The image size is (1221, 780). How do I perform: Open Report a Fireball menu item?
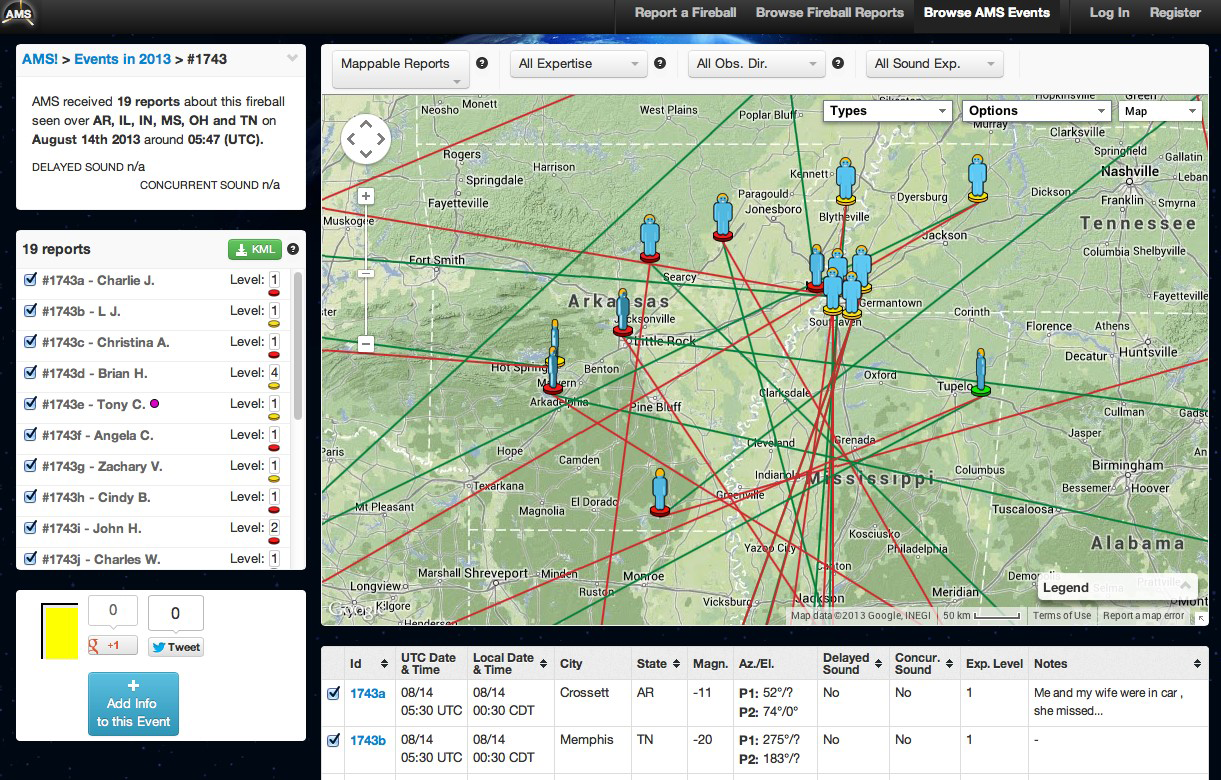pyautogui.click(x=685, y=13)
